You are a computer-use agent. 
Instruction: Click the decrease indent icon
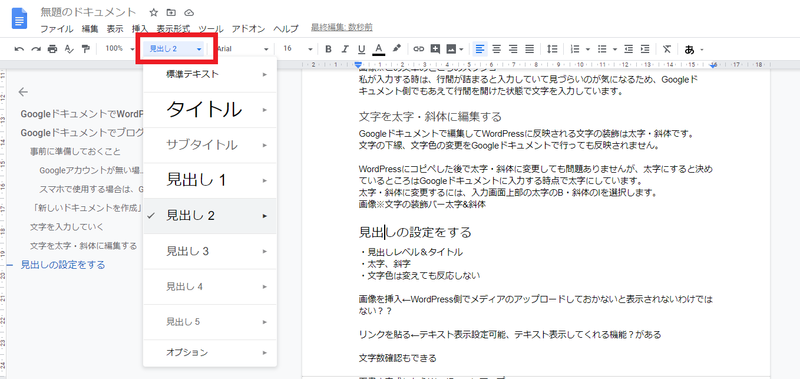coord(629,49)
